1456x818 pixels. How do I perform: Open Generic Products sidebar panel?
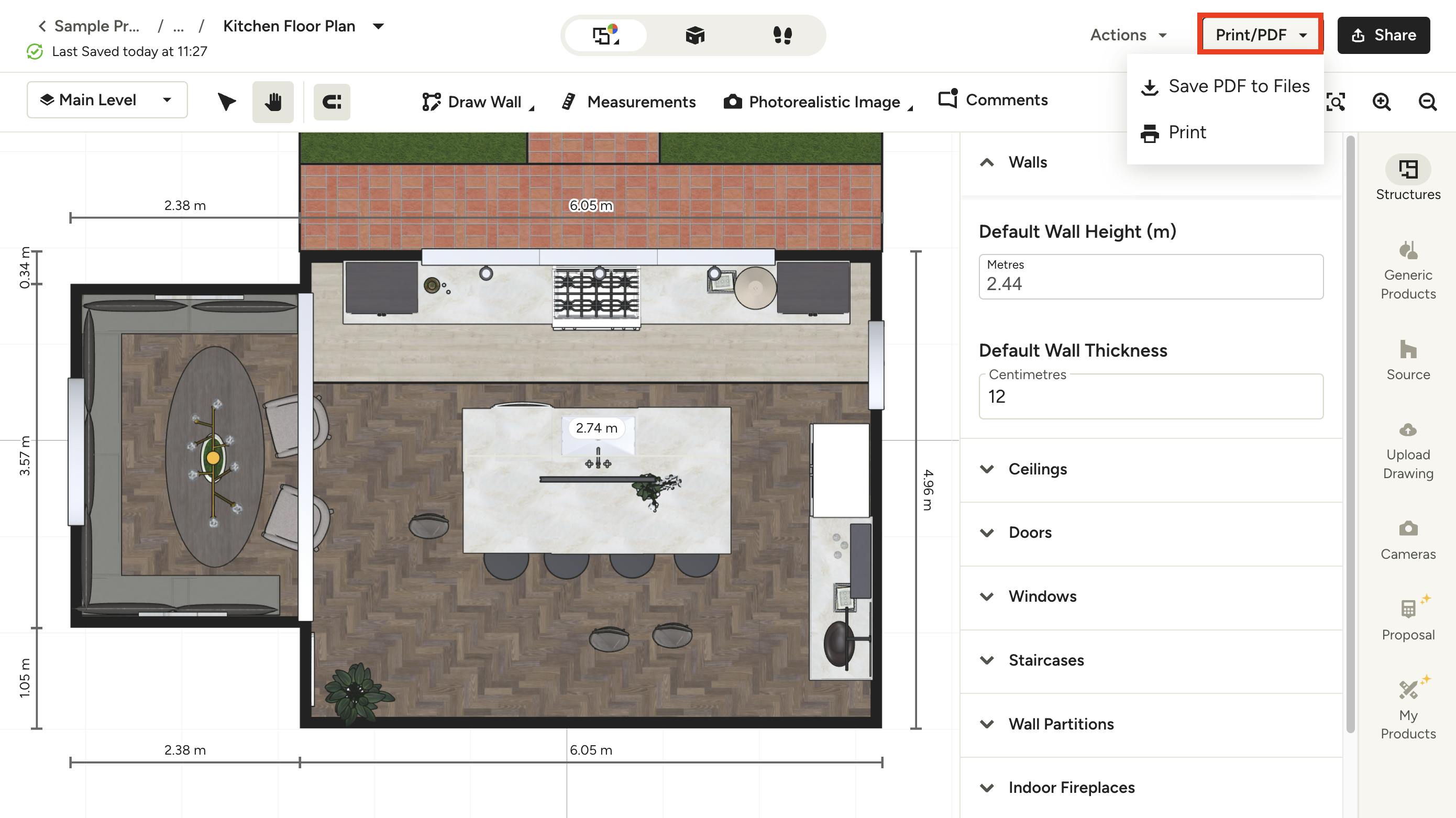(1408, 270)
